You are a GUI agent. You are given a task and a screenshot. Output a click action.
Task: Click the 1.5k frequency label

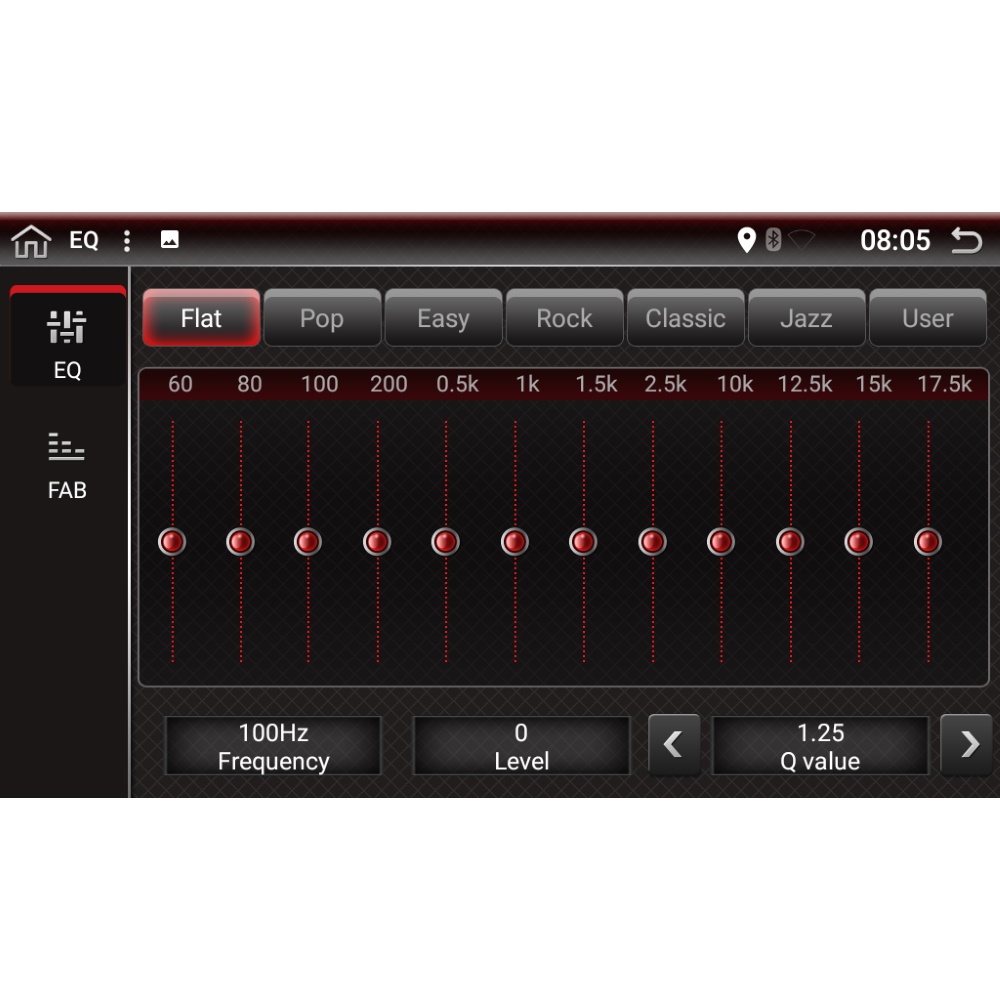596,384
